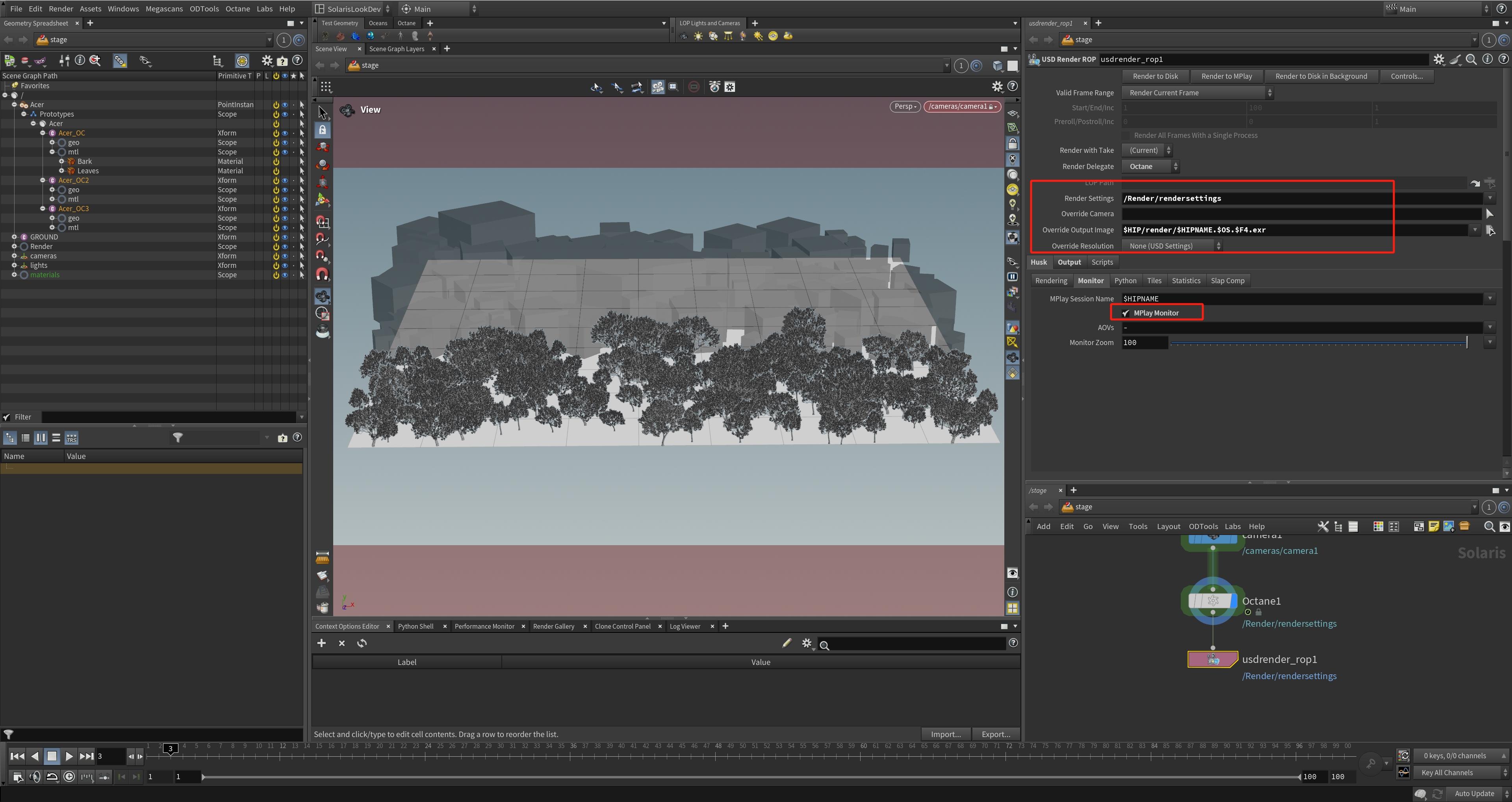Expand the lights tree item
Screen dimensions: 1512x802
(15, 265)
